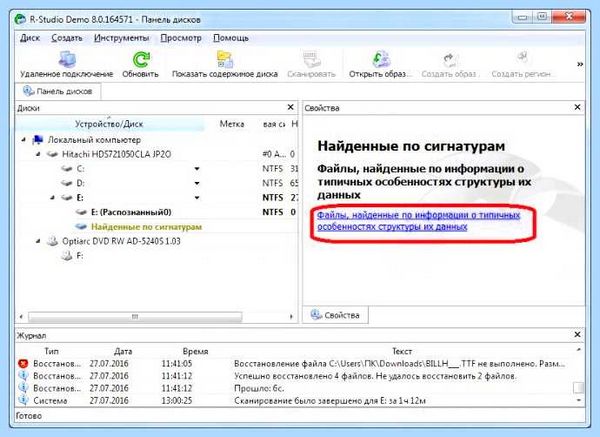Click the disk list scroll right arrow
Screen dimensions: 600x437
coord(291,316)
